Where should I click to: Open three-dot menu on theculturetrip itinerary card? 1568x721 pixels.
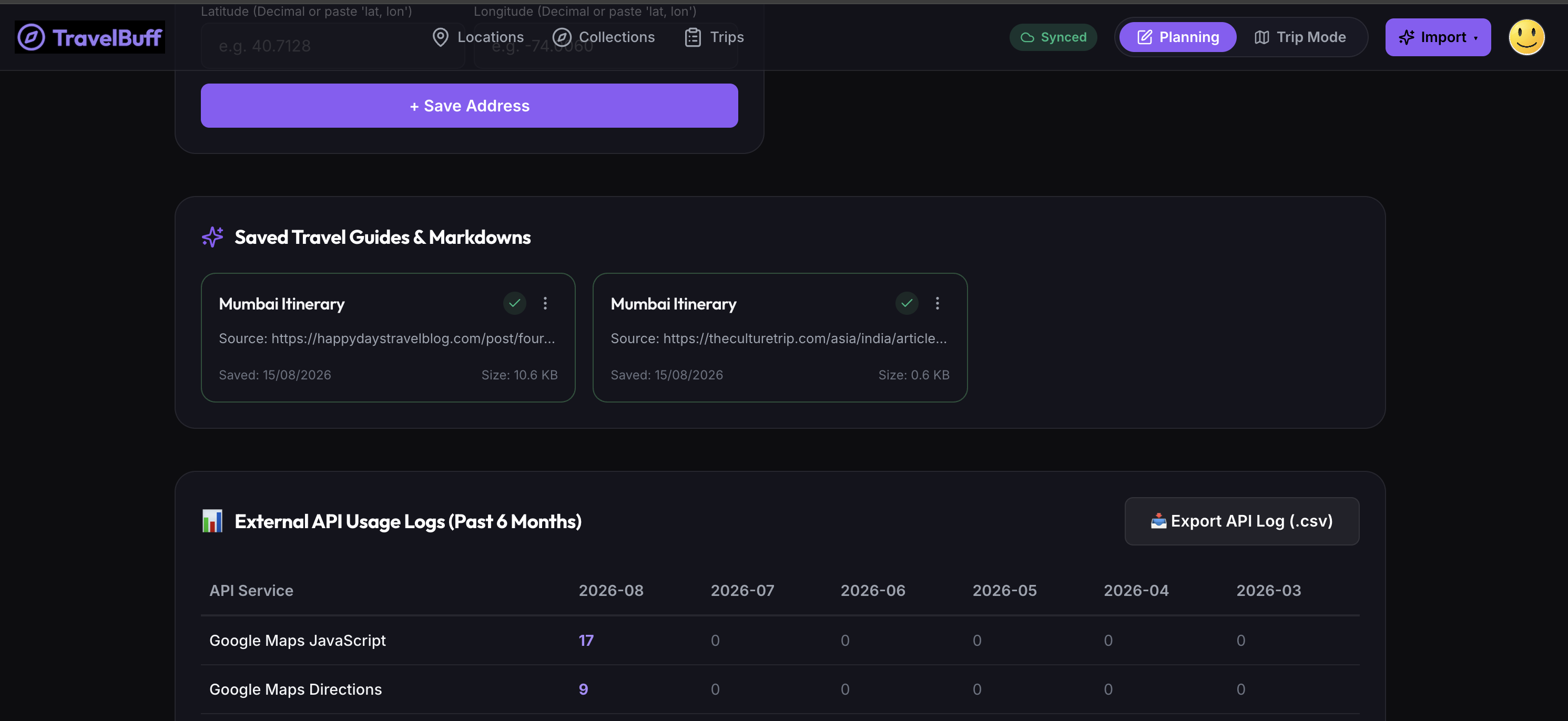coord(937,303)
